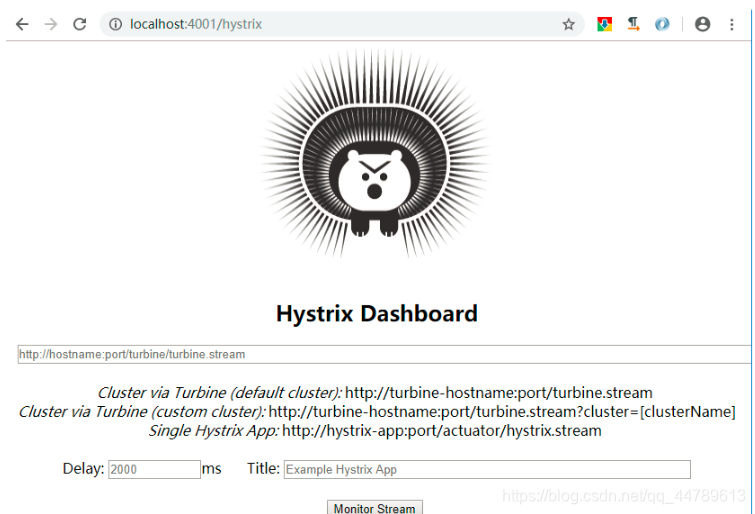Click URL http://hystrix-app:port/actuator/hystrix.stream
The width and height of the screenshot is (755, 514).
click(442, 431)
